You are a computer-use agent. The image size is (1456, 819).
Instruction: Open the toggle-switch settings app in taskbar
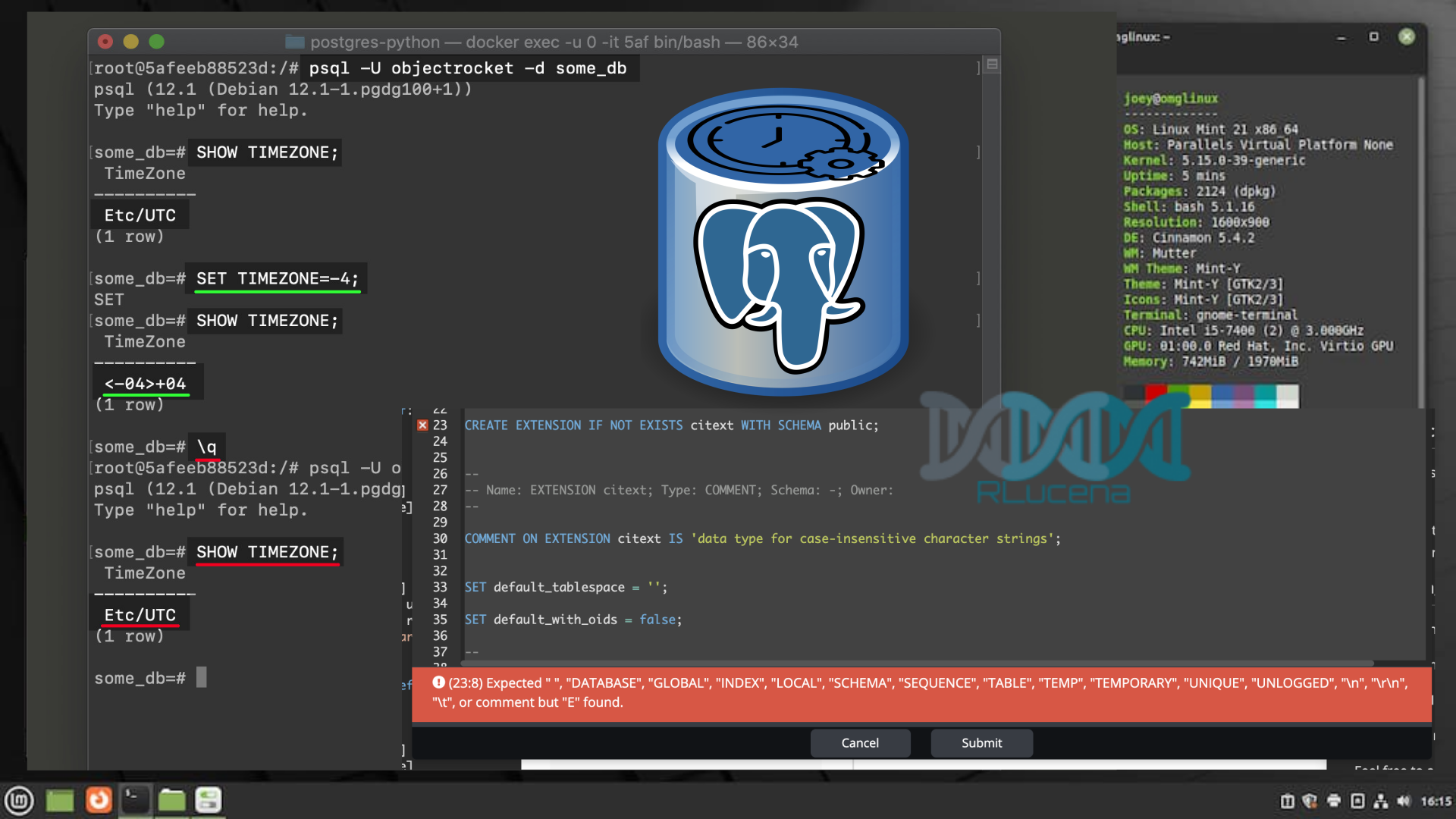coord(209,800)
